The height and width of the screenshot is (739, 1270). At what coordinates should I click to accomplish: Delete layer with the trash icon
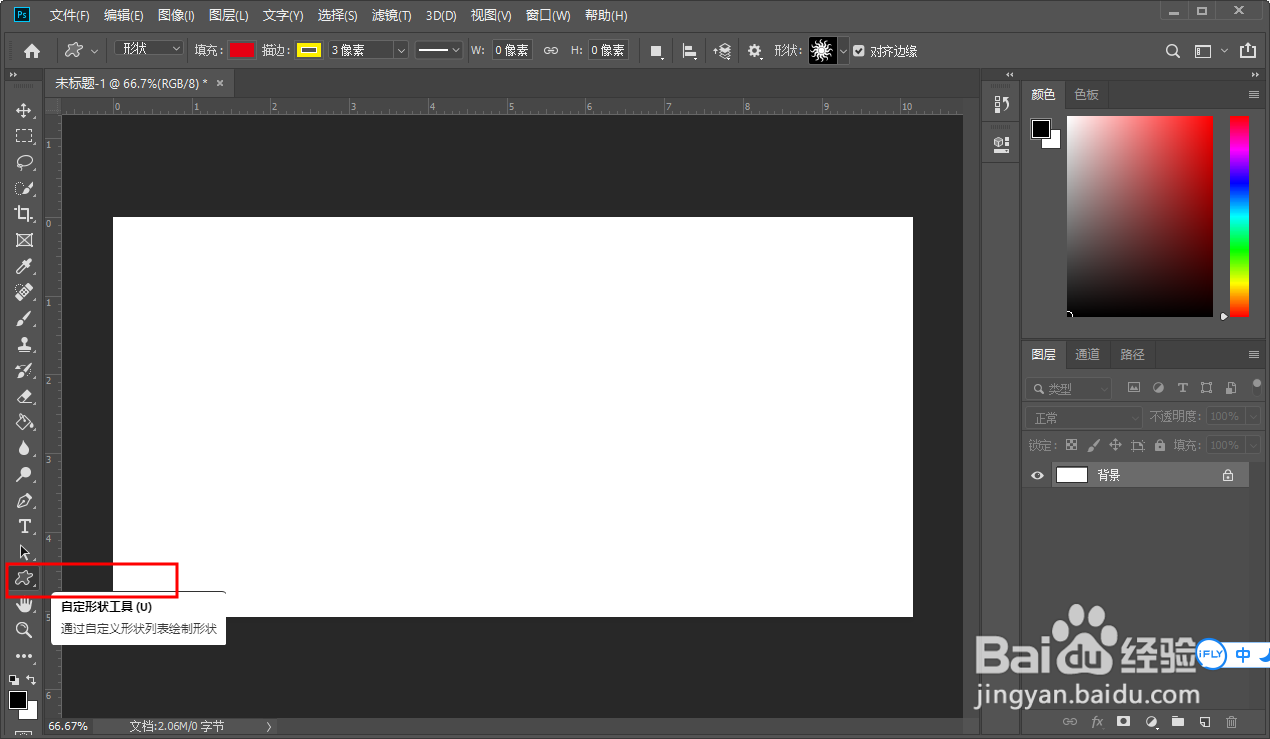click(1232, 721)
